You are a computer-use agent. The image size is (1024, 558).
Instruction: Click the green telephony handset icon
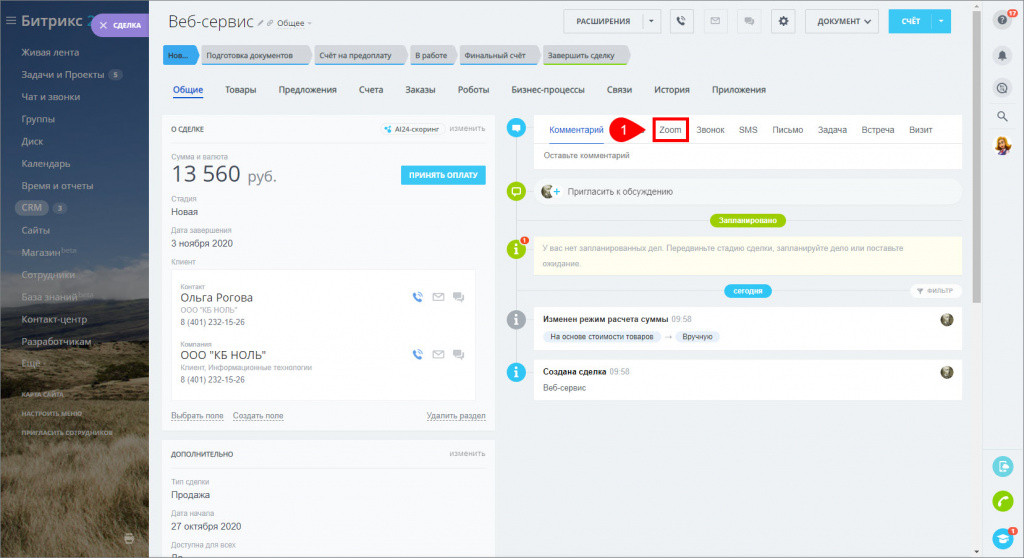click(x=1003, y=501)
